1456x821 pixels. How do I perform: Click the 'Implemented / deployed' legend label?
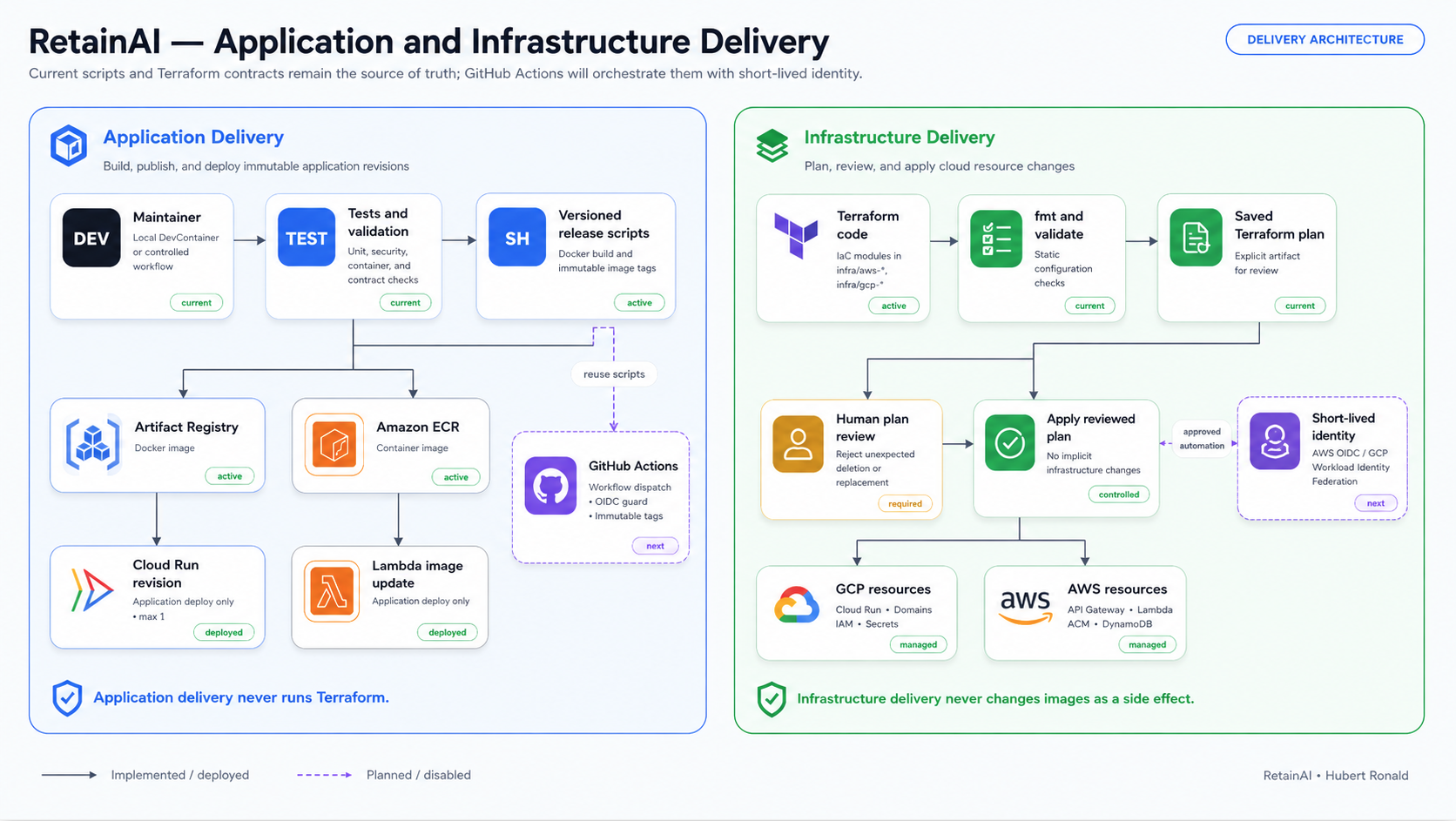coord(179,775)
